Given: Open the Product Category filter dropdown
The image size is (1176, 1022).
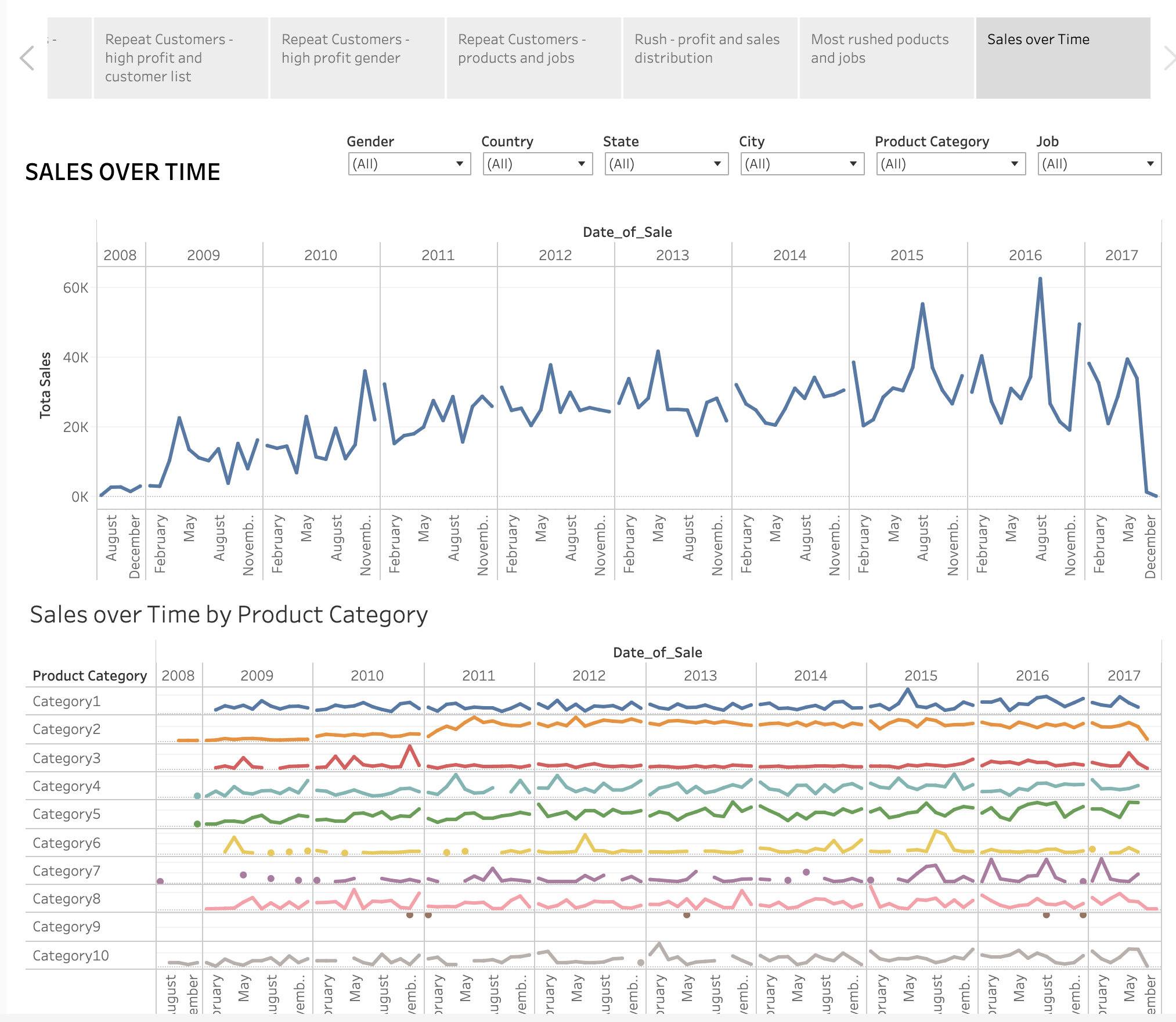Looking at the screenshot, I should pyautogui.click(x=950, y=164).
